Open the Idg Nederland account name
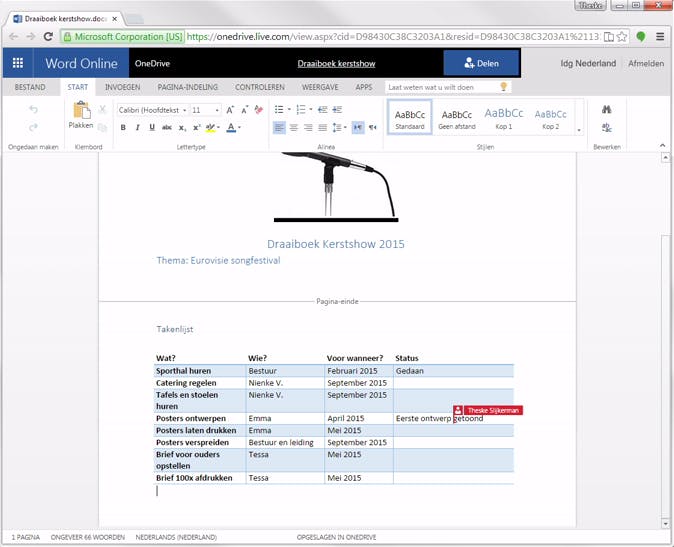Viewport: 674px width, 547px height. [x=588, y=64]
